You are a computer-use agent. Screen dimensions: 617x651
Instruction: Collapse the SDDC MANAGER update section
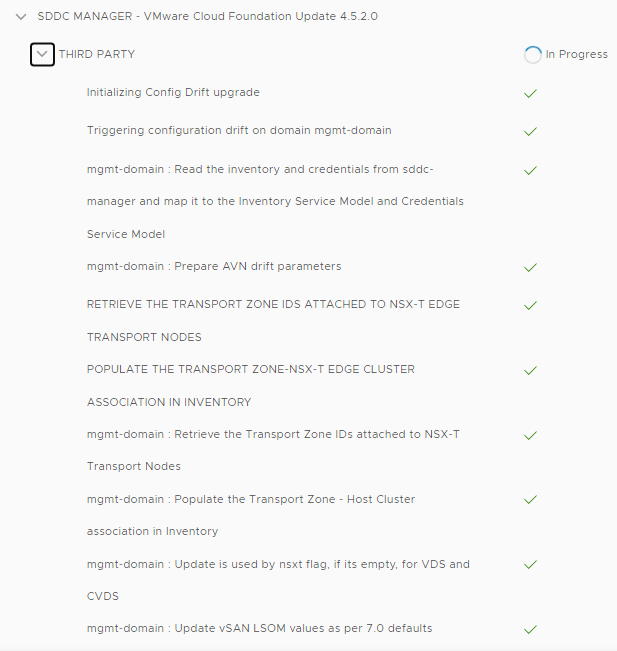[21, 17]
